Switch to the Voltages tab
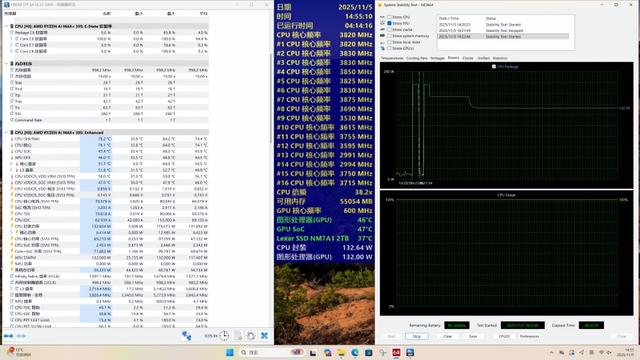The image size is (640, 360). tap(438, 58)
